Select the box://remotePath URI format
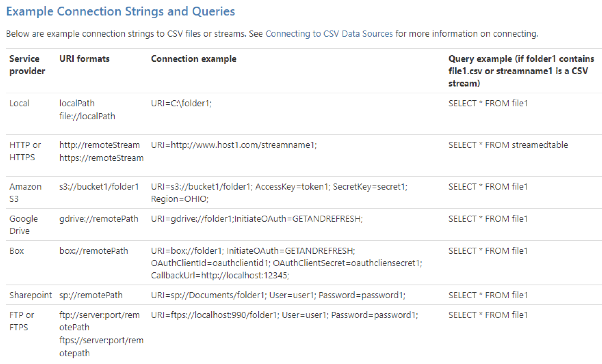The height and width of the screenshot is (364, 602). click(x=94, y=251)
